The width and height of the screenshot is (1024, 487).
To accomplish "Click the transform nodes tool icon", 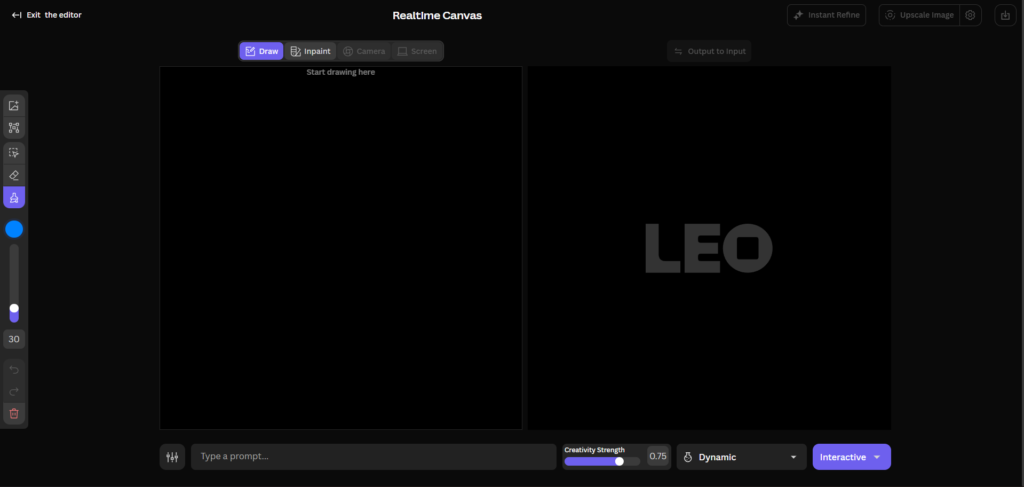I will pos(14,128).
